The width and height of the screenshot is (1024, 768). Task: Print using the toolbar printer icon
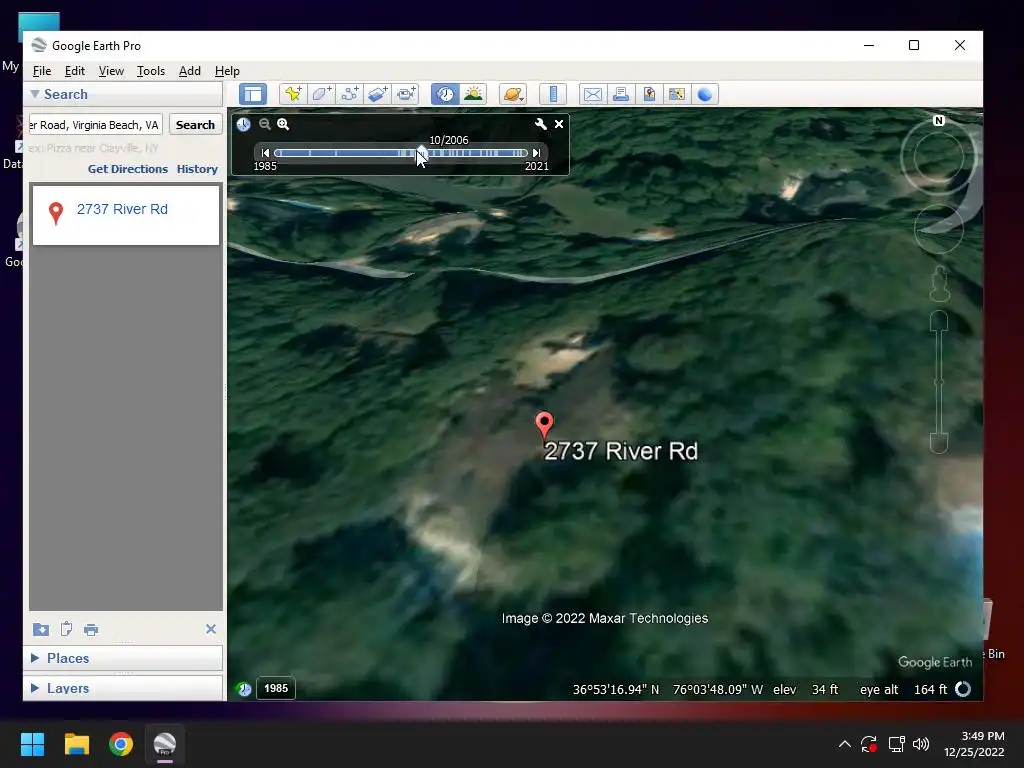coord(620,94)
